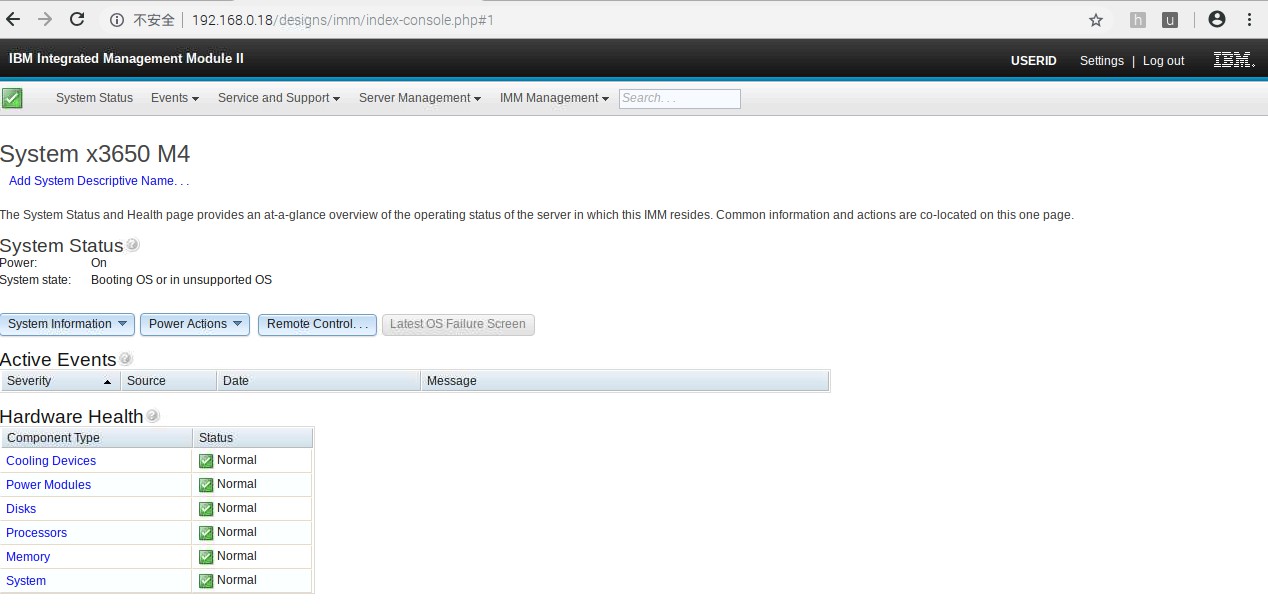This screenshot has width=1268, height=612.
Task: Open the IMM Management menu
Action: 553,97
